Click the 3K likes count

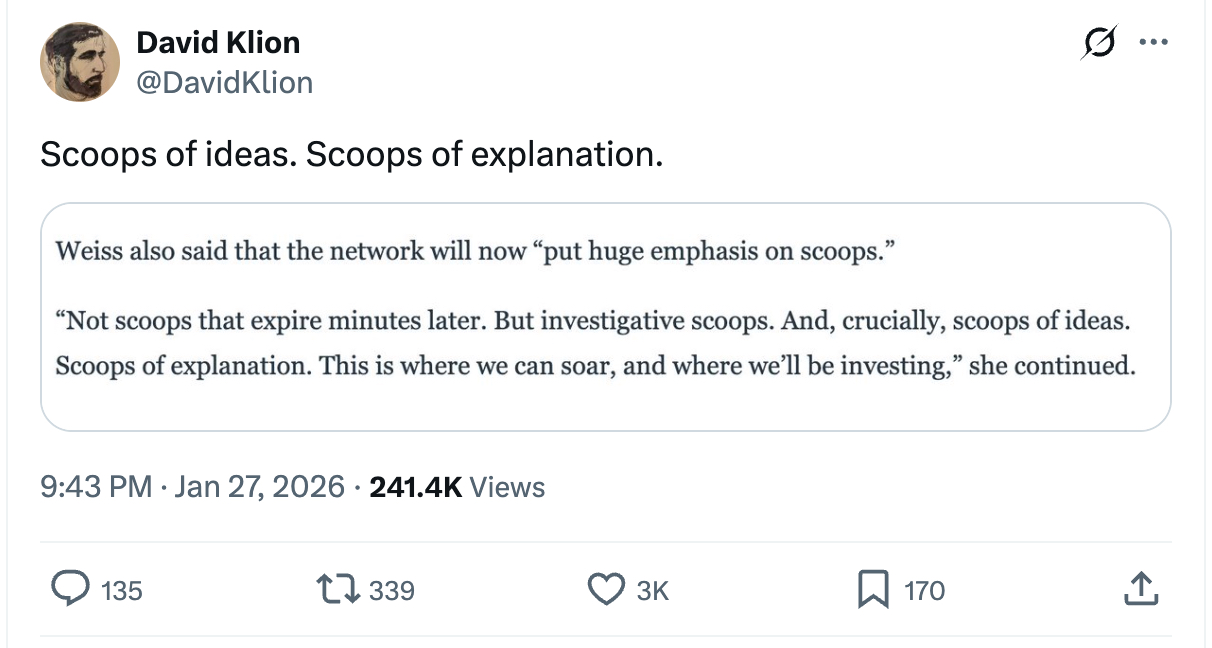click(652, 591)
